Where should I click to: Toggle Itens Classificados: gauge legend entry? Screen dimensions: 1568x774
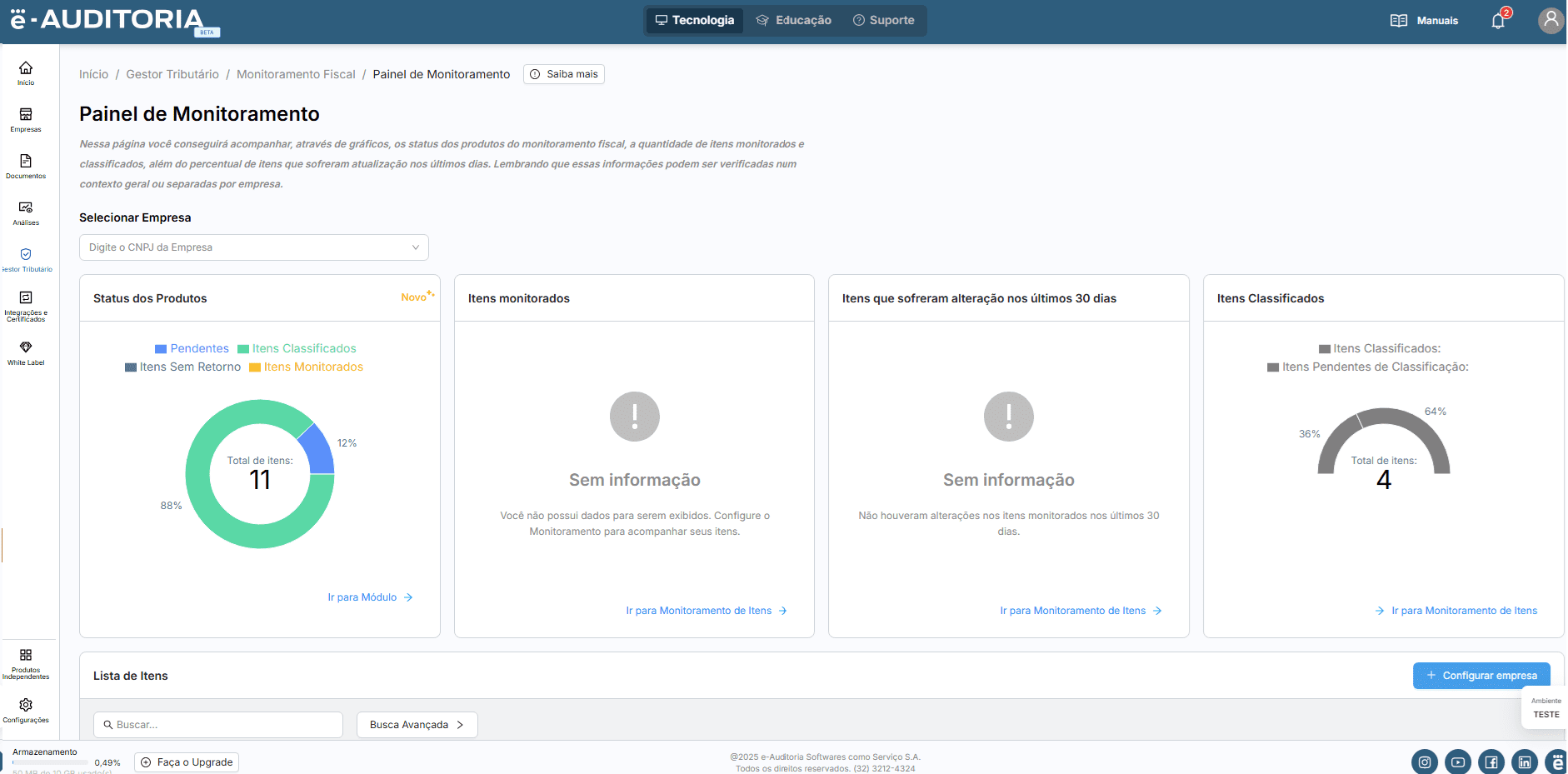(1380, 348)
